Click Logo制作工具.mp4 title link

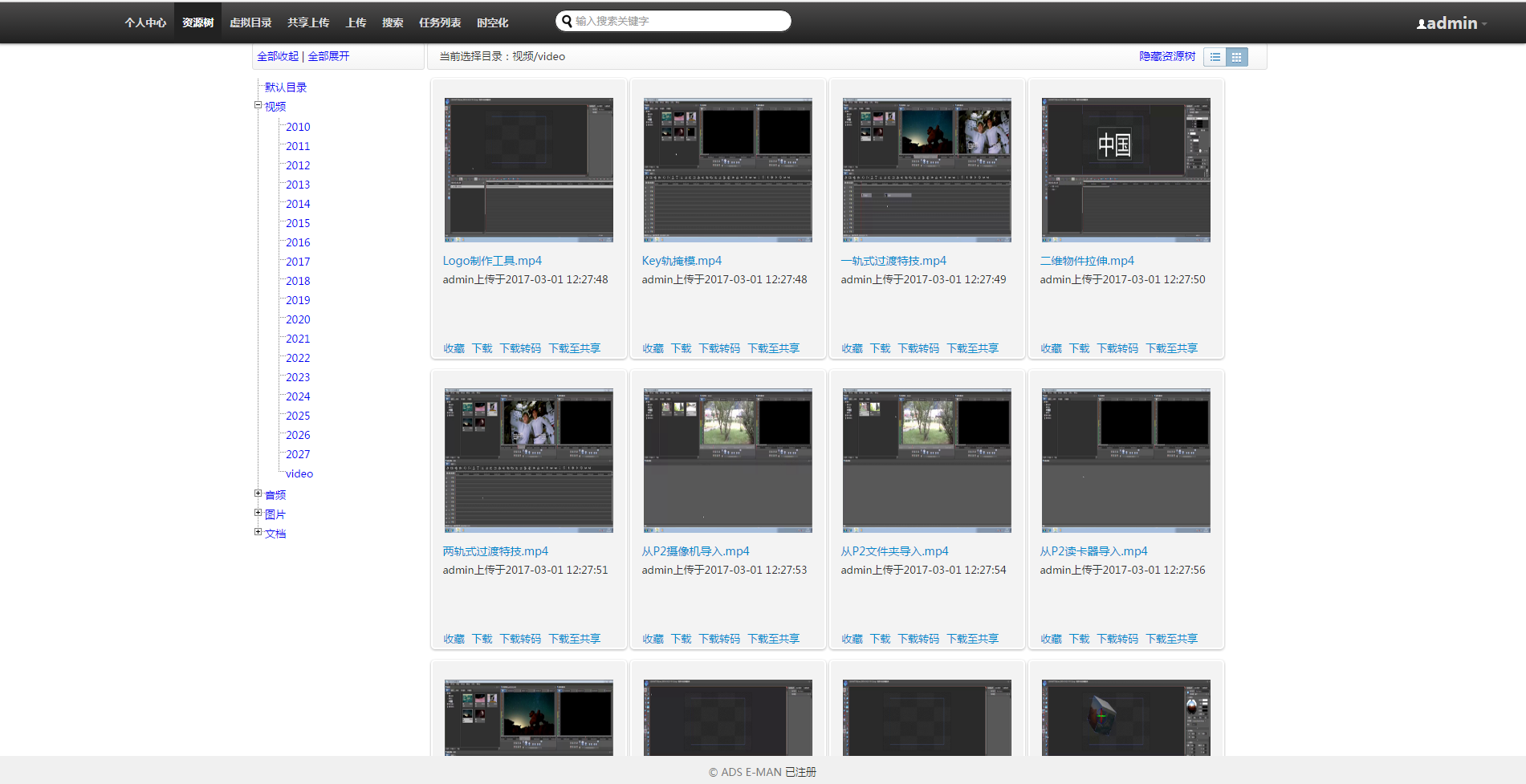(492, 261)
